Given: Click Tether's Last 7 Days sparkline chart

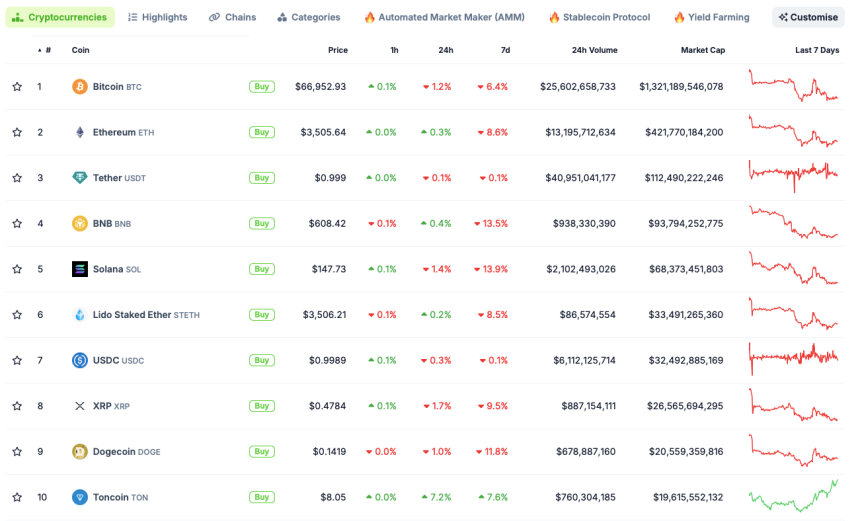Looking at the screenshot, I should [794, 175].
